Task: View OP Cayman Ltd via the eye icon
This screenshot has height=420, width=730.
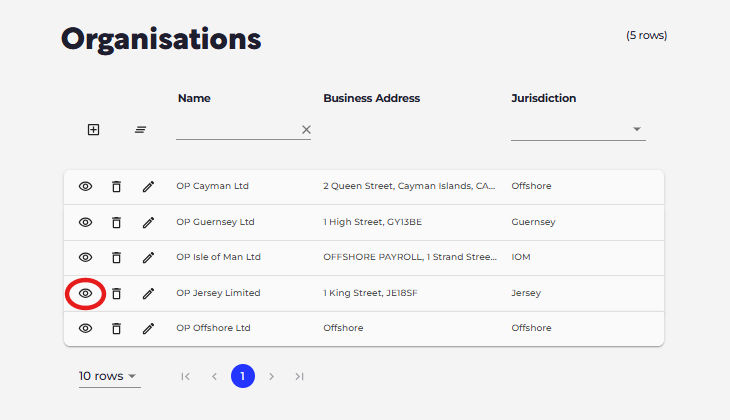Action: pyautogui.click(x=85, y=186)
